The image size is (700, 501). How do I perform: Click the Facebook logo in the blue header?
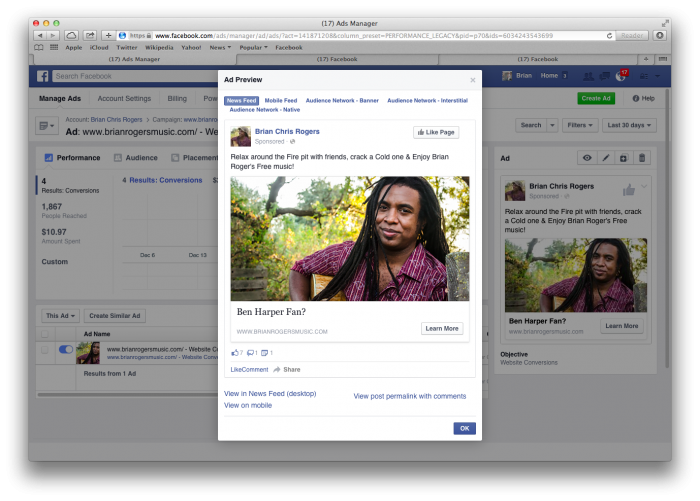[42, 76]
